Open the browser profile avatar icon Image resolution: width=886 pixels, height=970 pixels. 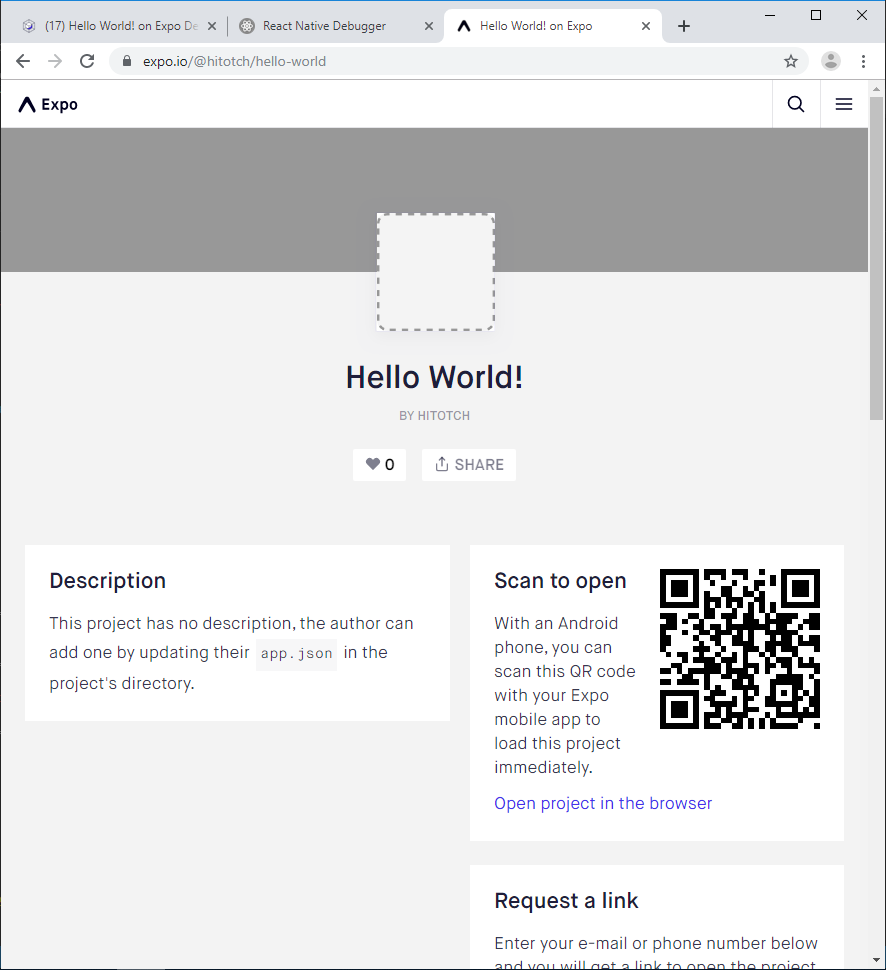(831, 60)
